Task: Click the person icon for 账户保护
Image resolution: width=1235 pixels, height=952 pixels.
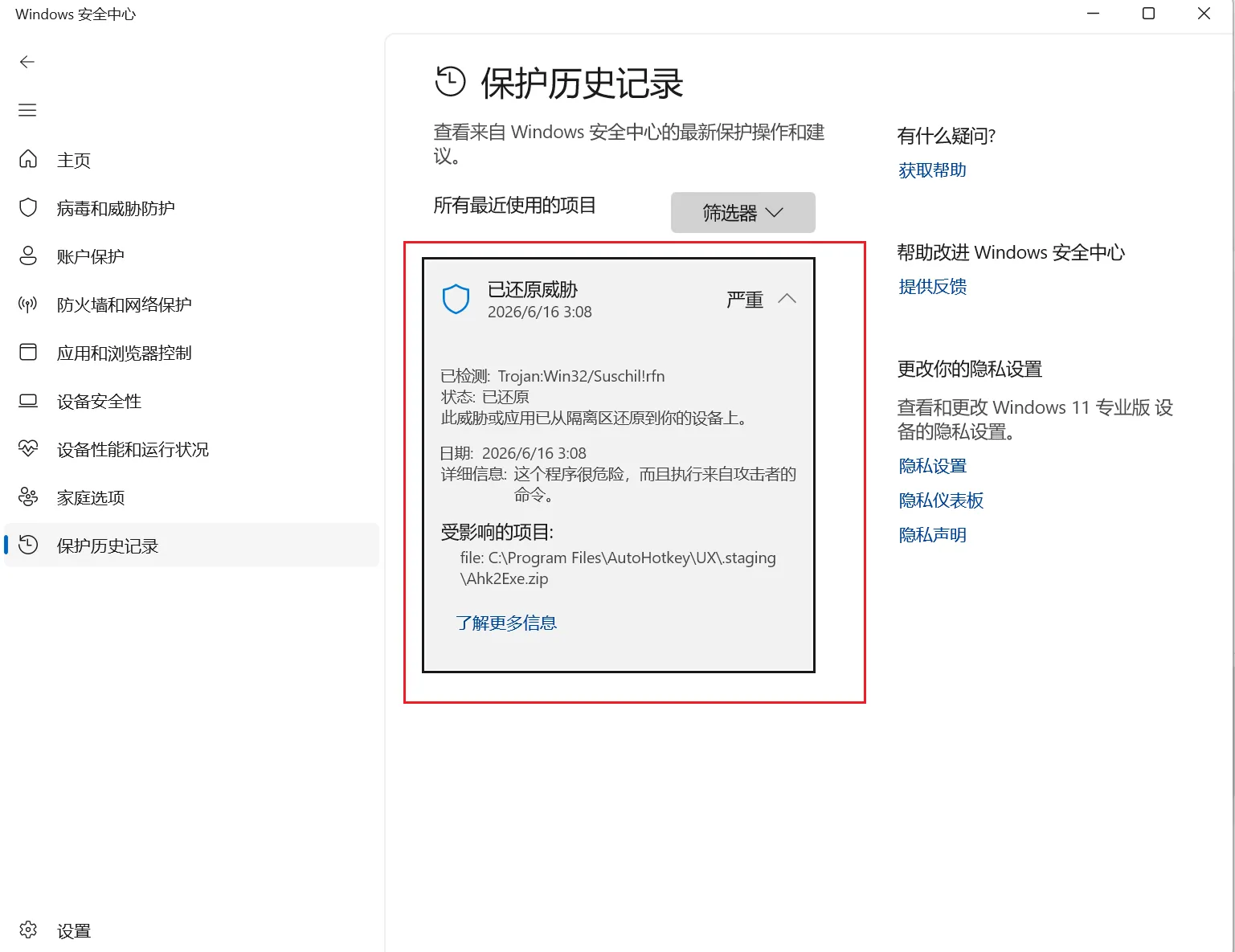Action: (28, 255)
